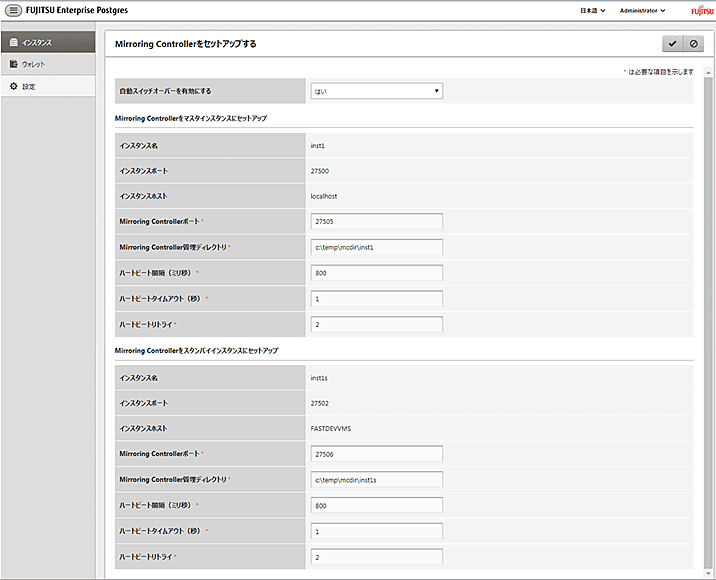716x580 pixels.
Task: Click the scrollbar down arrow
Action: [x=708, y=573]
